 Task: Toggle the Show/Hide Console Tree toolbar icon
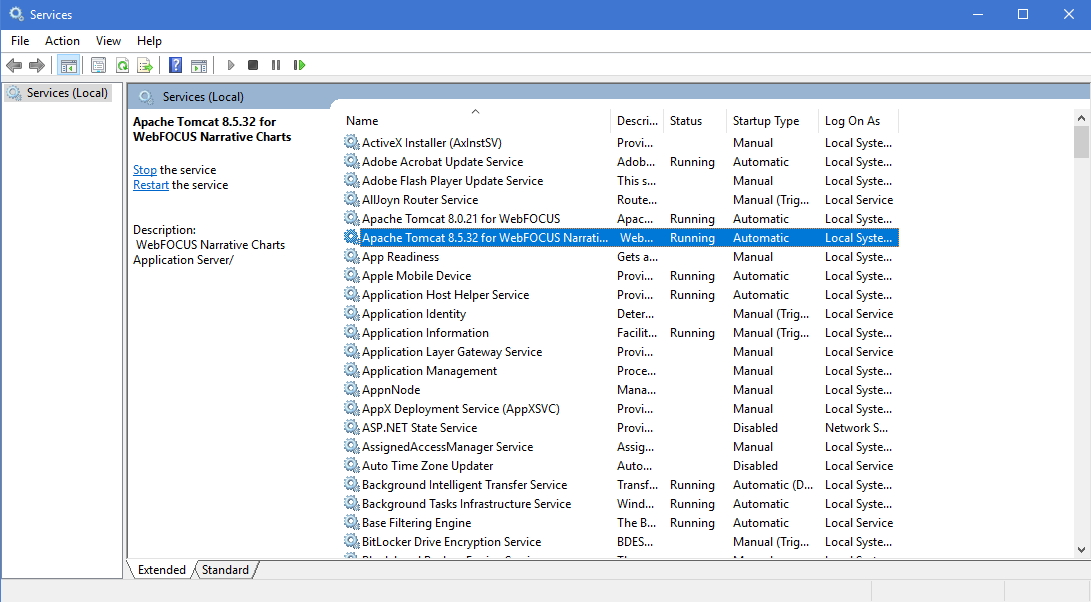(68, 65)
